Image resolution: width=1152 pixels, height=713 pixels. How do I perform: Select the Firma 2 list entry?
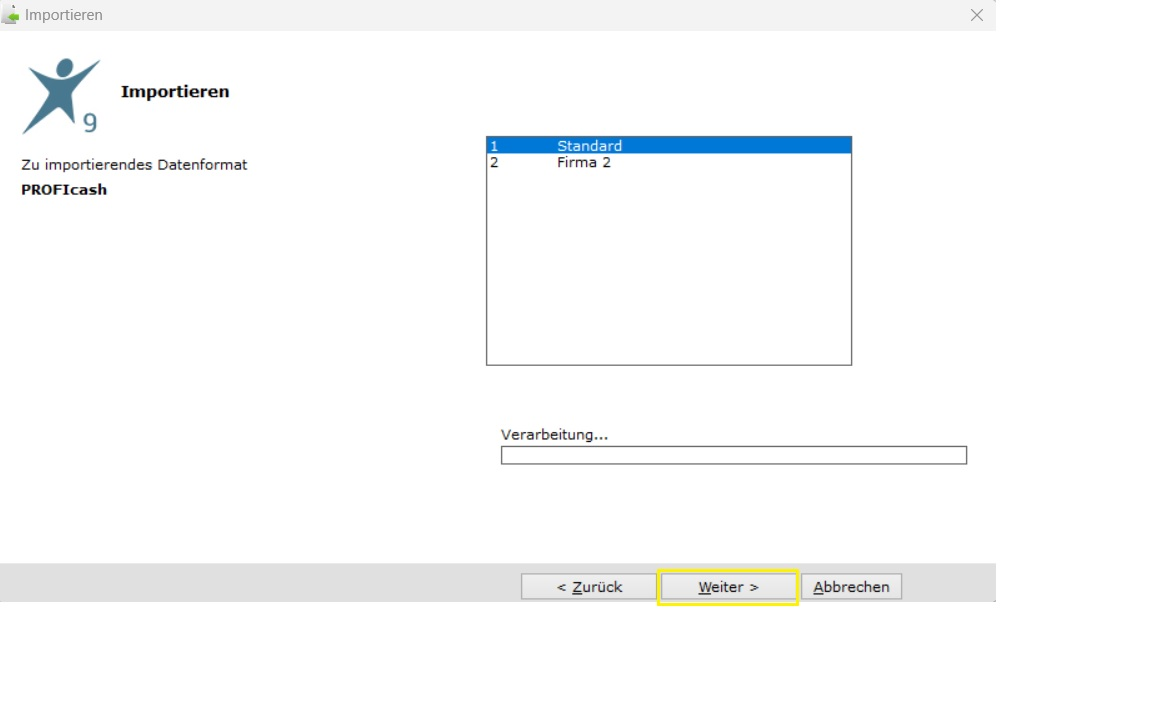pos(669,162)
